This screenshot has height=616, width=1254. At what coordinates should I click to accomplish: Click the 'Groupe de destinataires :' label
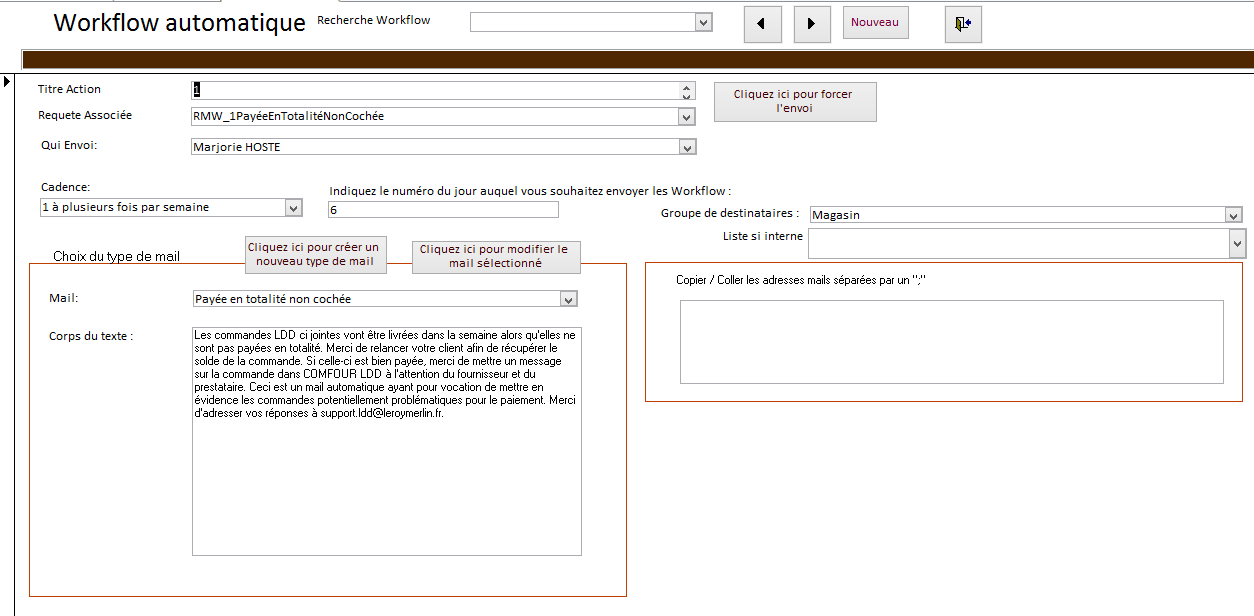[x=730, y=213]
